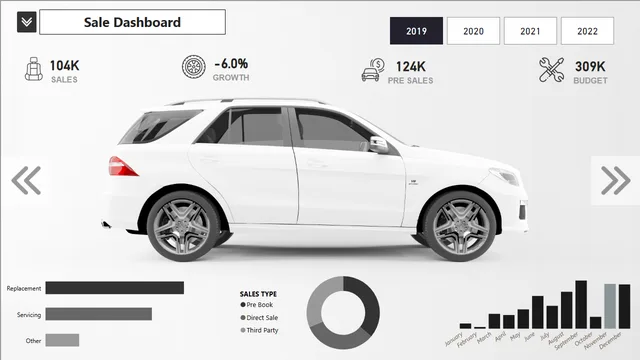Click the 309K budget value
The image size is (640, 360).
590,67
